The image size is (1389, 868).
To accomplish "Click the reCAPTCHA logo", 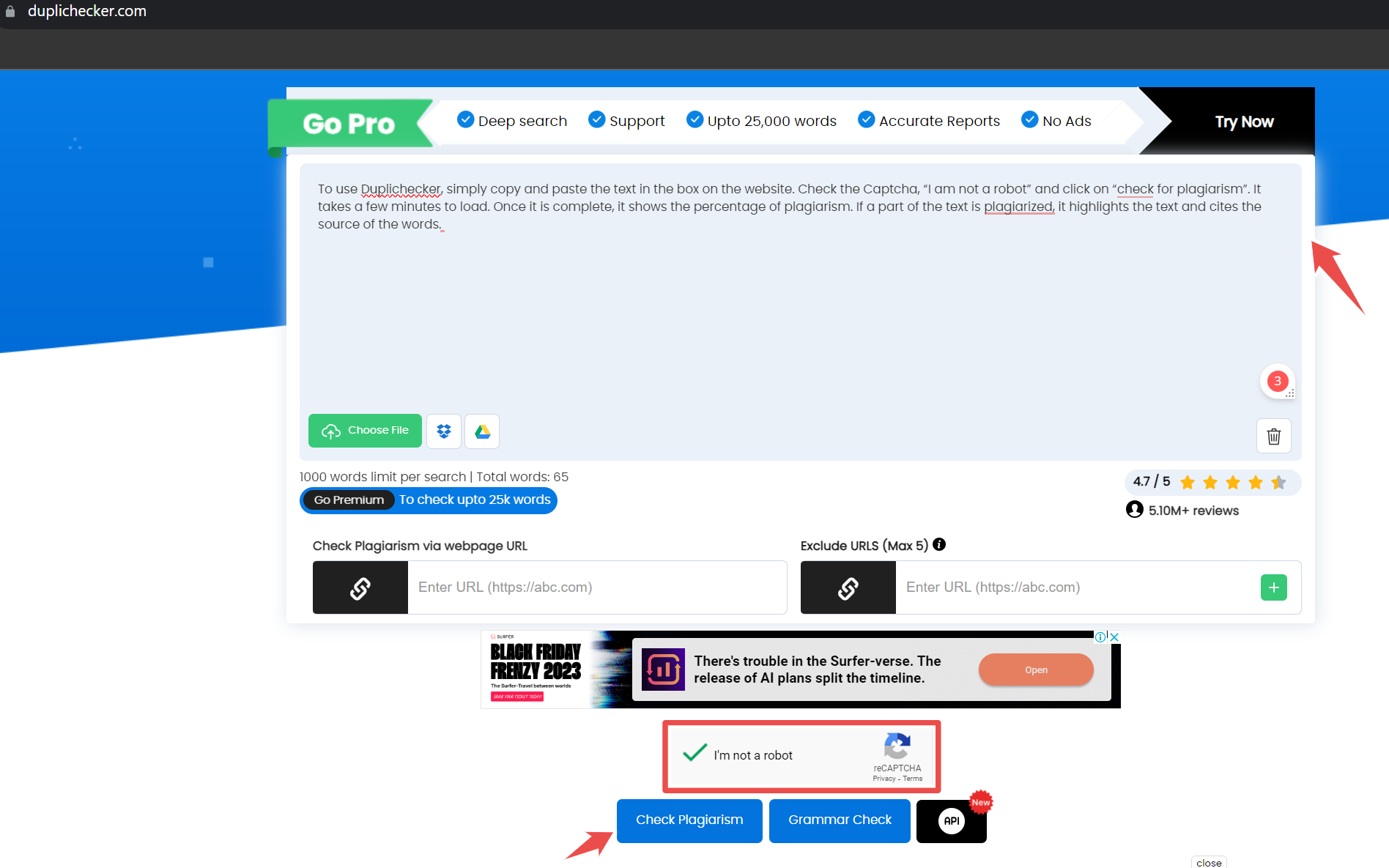I will (897, 746).
